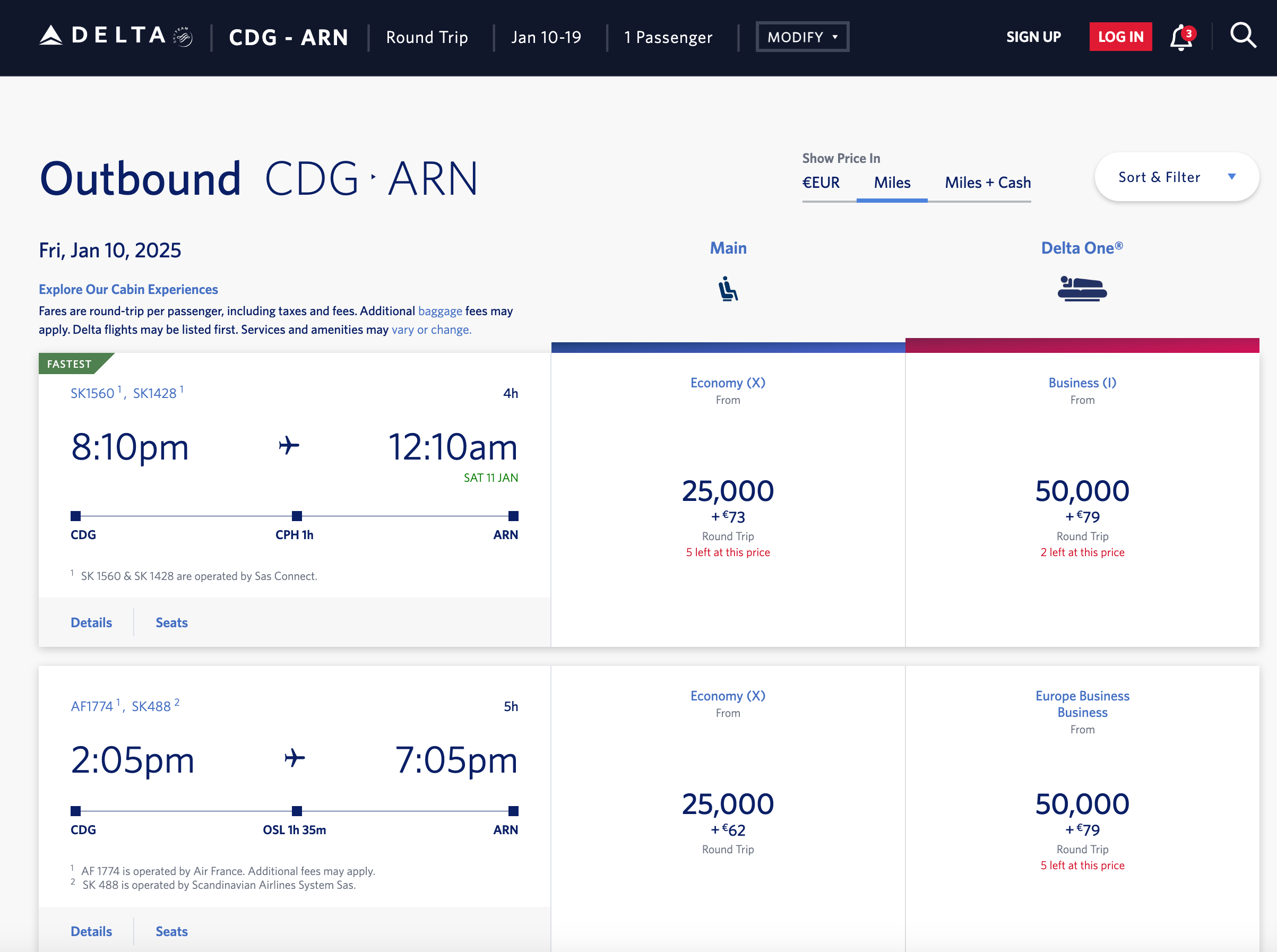
Task: Switch price display to €EUR
Action: click(821, 183)
